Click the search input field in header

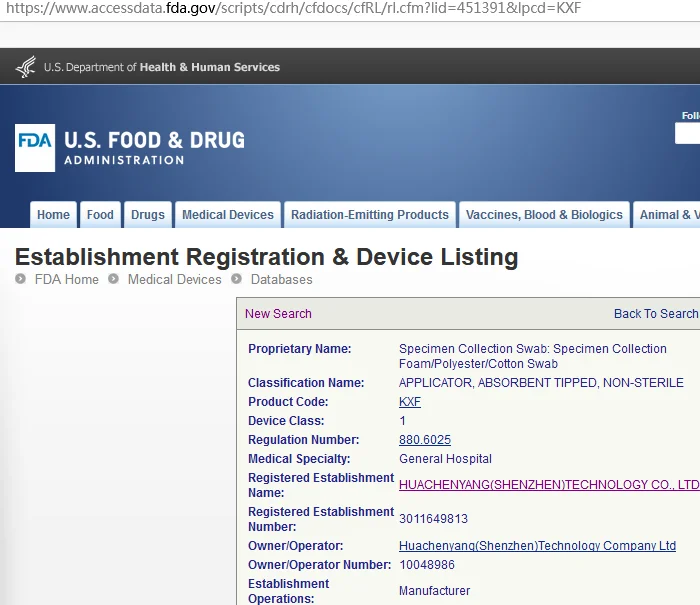[x=688, y=134]
